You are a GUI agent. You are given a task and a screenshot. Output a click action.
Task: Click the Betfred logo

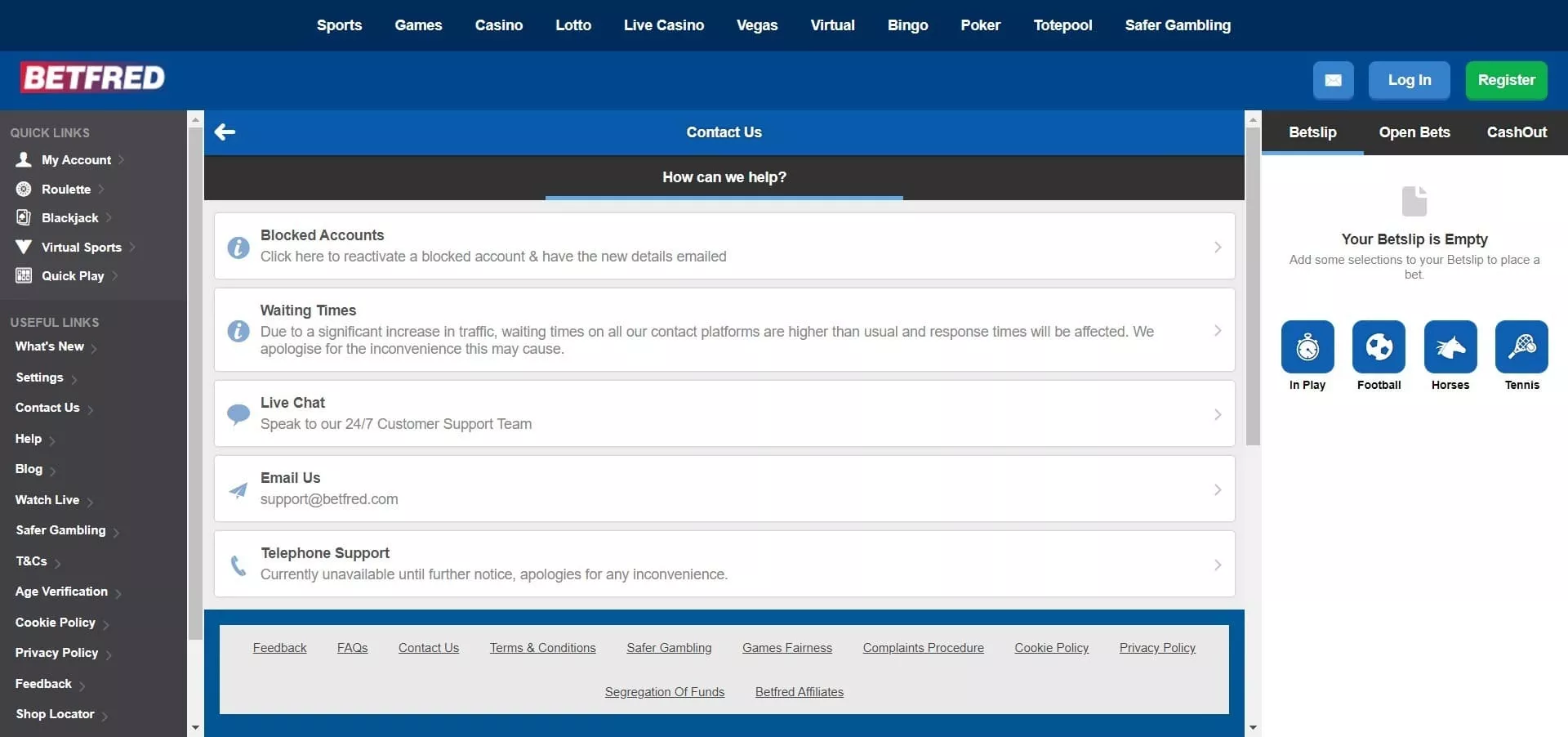pos(93,78)
